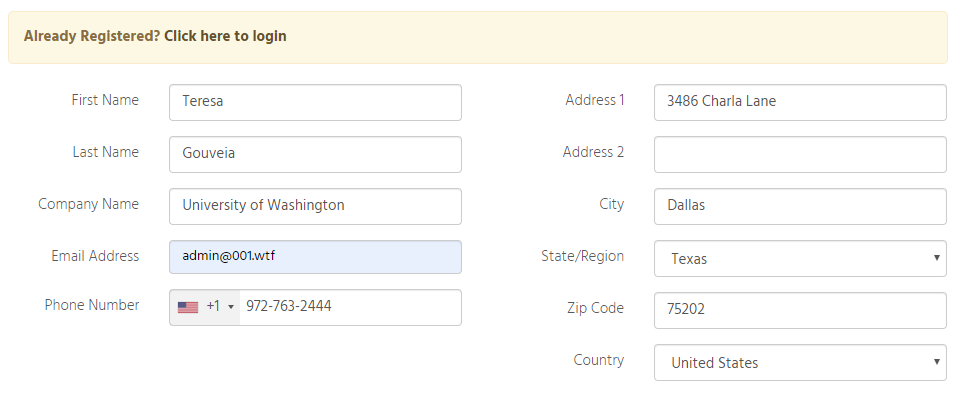Viewport: 968px width, 407px height.
Task: Click the State/Region dropdown arrow
Action: point(937,258)
